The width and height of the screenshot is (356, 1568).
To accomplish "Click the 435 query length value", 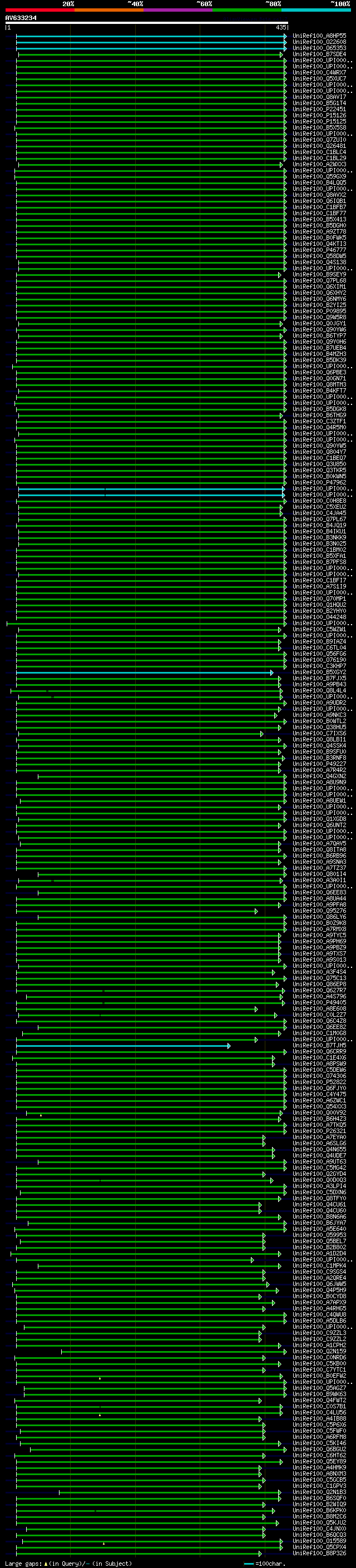I will 280,28.
